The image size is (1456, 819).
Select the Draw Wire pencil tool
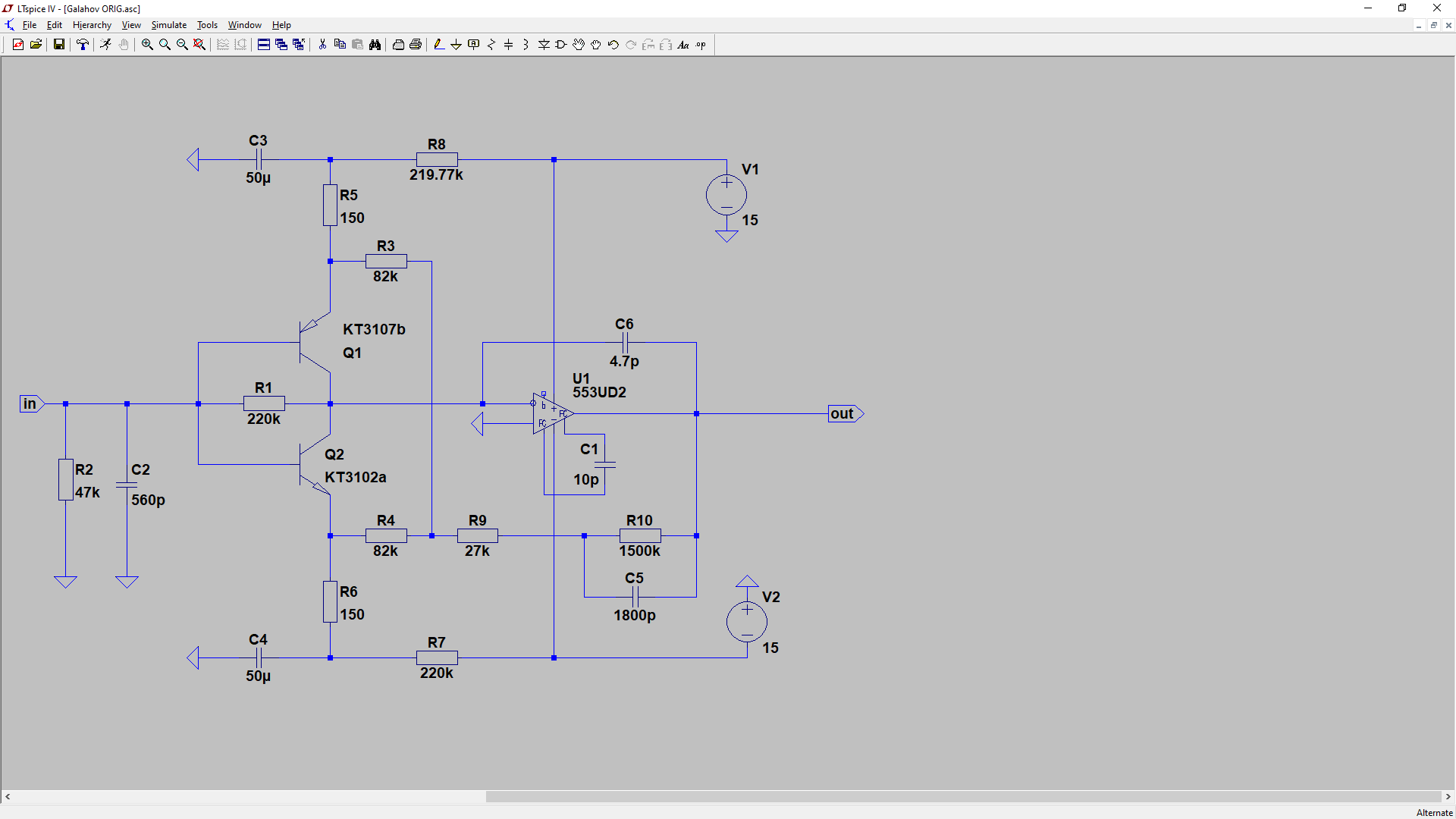[x=438, y=45]
